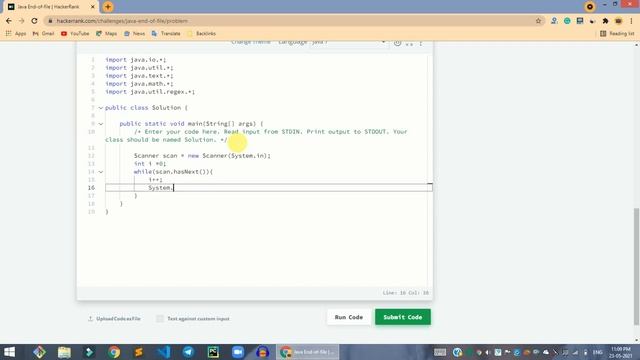Open the YouTube bookmark
Image resolution: width=640 pixels, height=360 pixels.
coord(75,33)
